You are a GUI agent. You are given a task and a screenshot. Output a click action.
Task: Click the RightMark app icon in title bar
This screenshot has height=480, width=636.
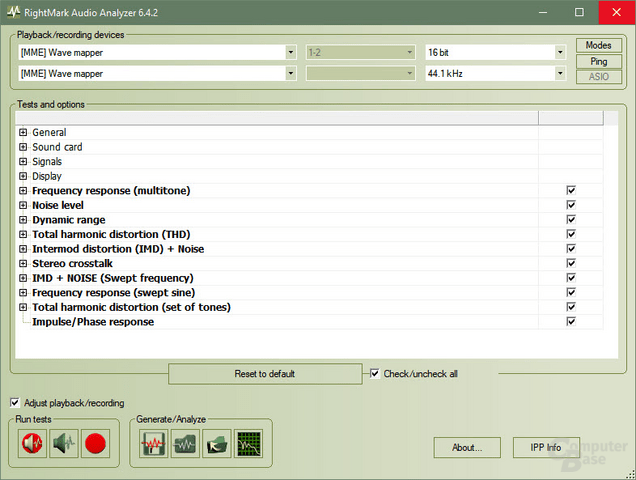(x=13, y=12)
